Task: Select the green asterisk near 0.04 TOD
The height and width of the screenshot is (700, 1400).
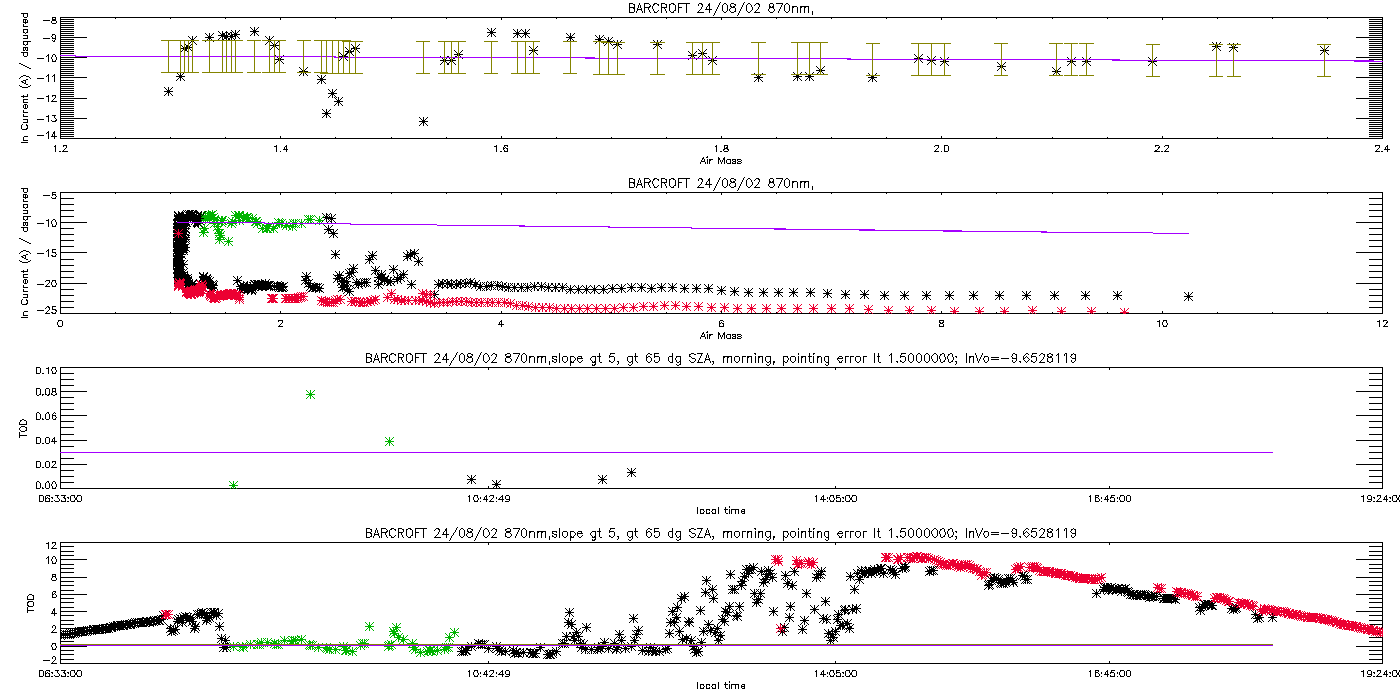Action: 389,441
